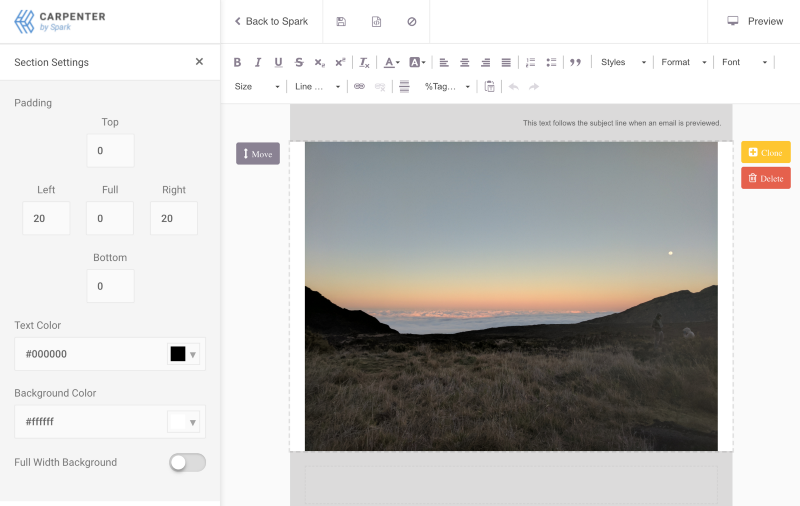Screen dimensions: 800x506
Task: Toggle the Full Width Background switch
Action: pyautogui.click(x=187, y=462)
